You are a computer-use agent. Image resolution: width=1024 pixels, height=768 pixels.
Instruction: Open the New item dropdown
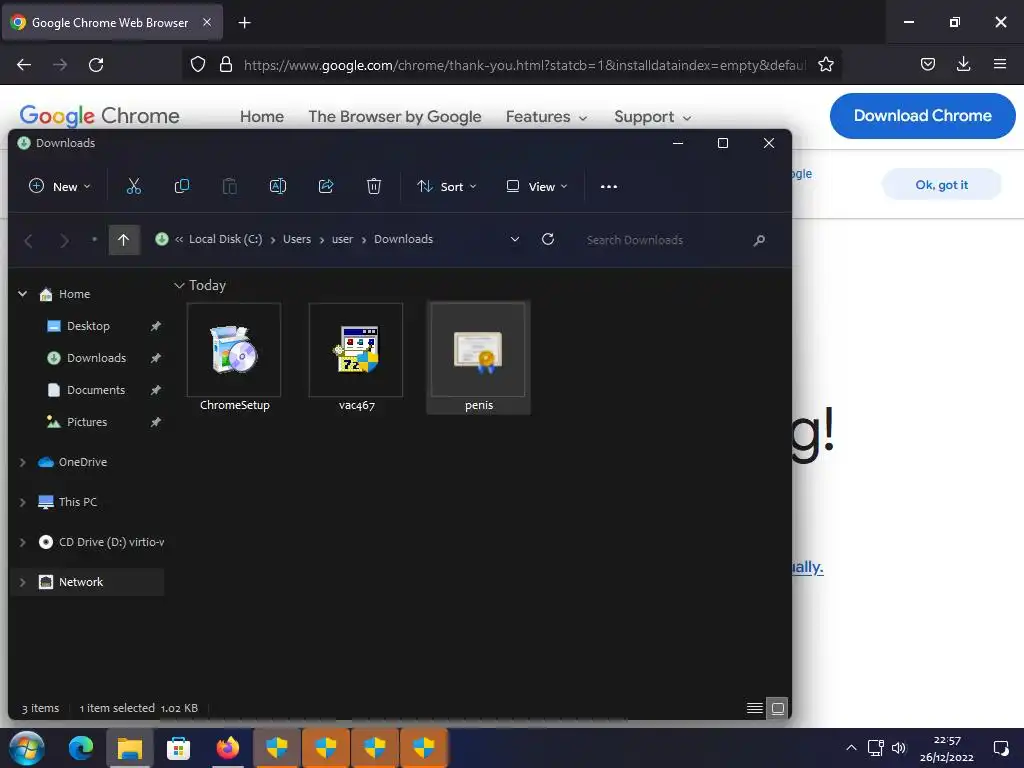point(59,187)
